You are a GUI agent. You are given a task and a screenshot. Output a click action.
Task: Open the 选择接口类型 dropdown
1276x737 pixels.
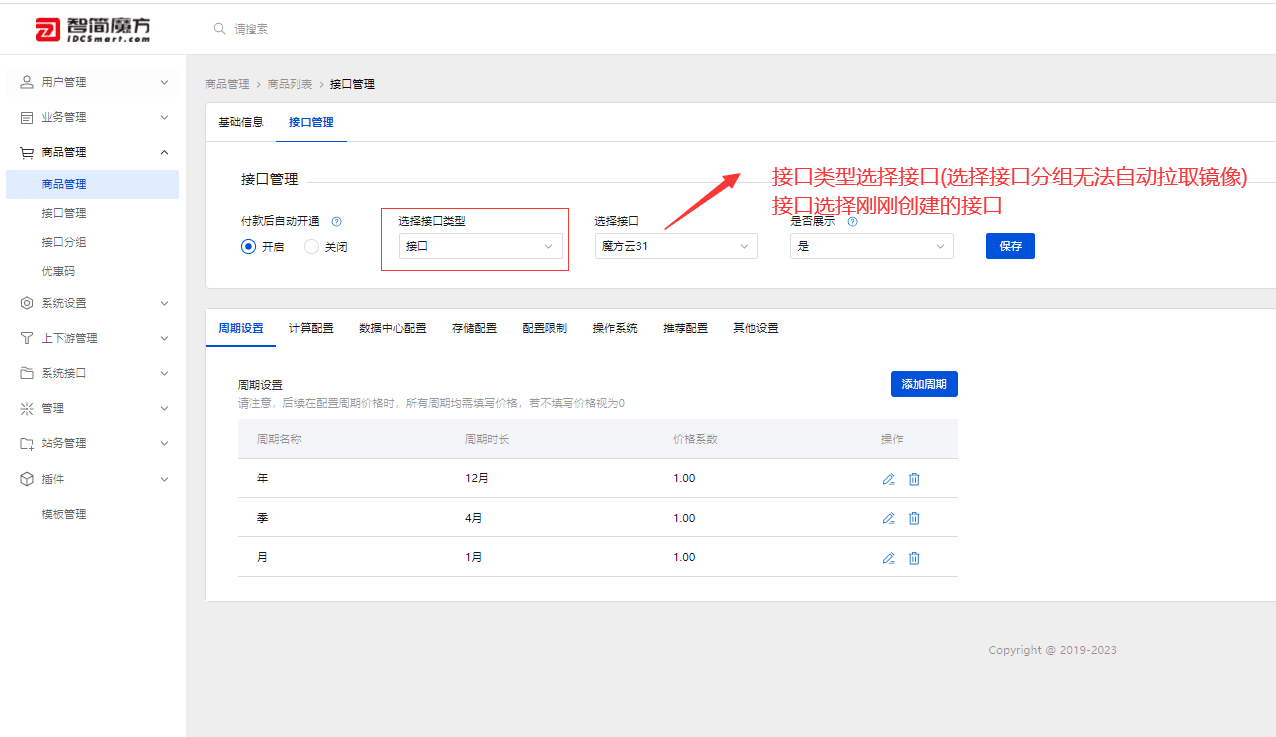tap(480, 246)
